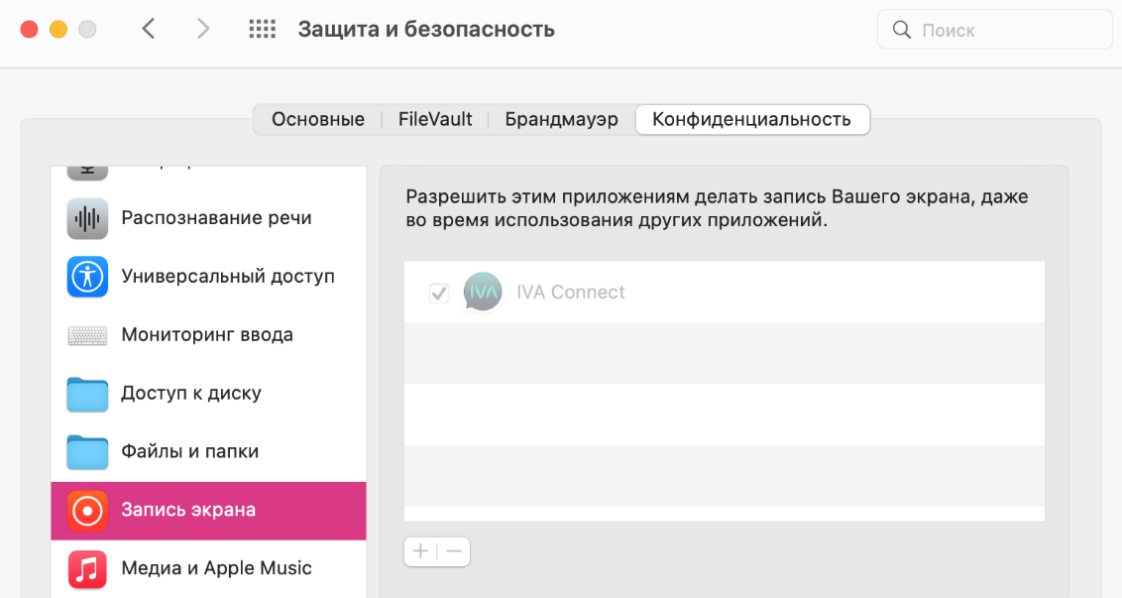This screenshot has height=598, width=1122.
Task: Select the Доступ к диску folder icon
Action: point(87,394)
